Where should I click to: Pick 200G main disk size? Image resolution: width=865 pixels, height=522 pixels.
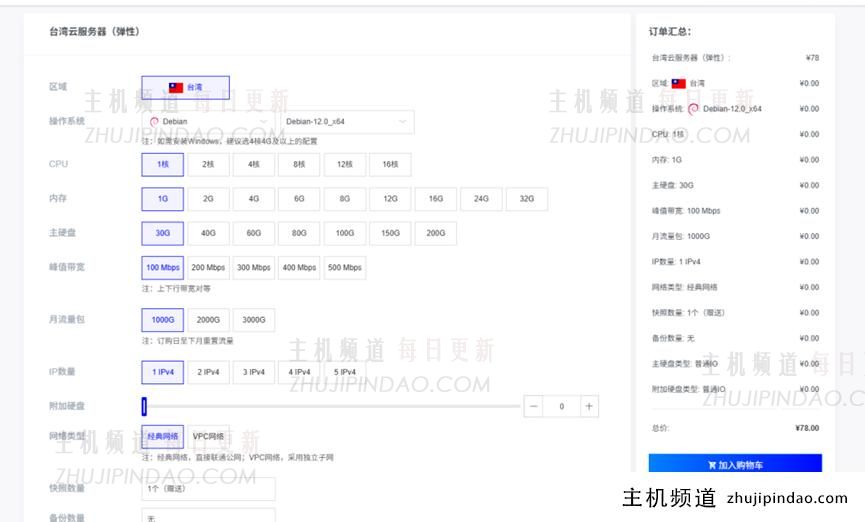(436, 233)
